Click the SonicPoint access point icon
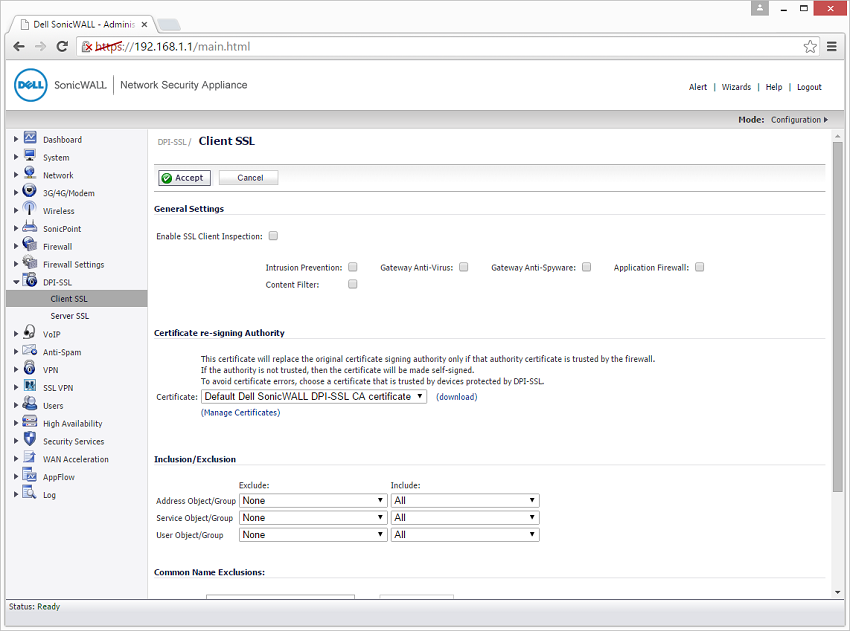The width and height of the screenshot is (850, 631). point(30,227)
